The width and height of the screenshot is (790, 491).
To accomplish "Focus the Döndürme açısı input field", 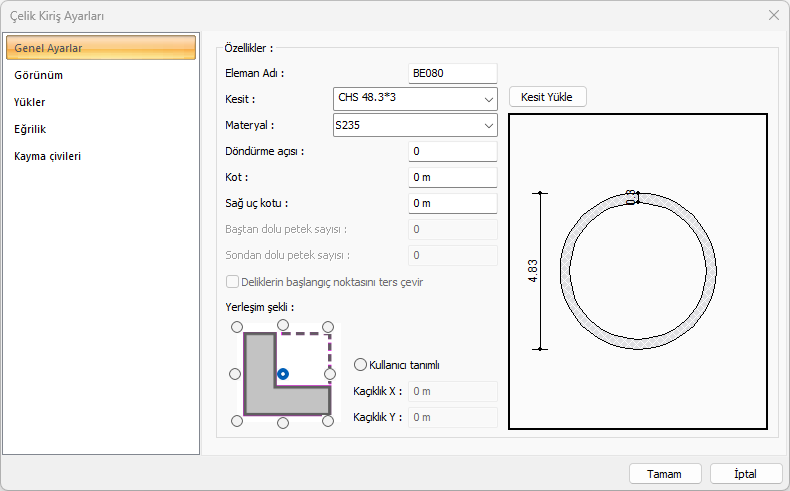I will click(453, 151).
